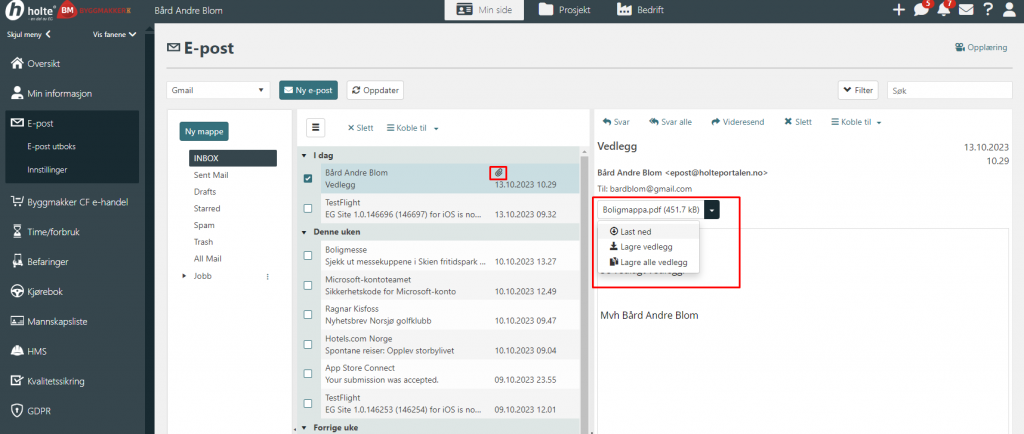Click the Søk search field
Viewport: 1024px width, 434px height.
pos(948,91)
